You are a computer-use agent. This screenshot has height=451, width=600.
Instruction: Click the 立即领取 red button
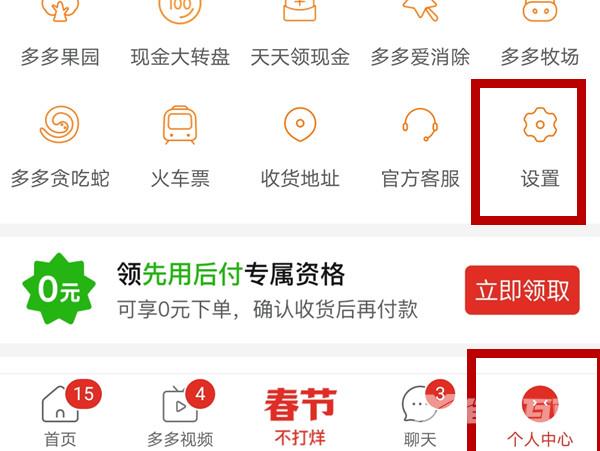[522, 290]
